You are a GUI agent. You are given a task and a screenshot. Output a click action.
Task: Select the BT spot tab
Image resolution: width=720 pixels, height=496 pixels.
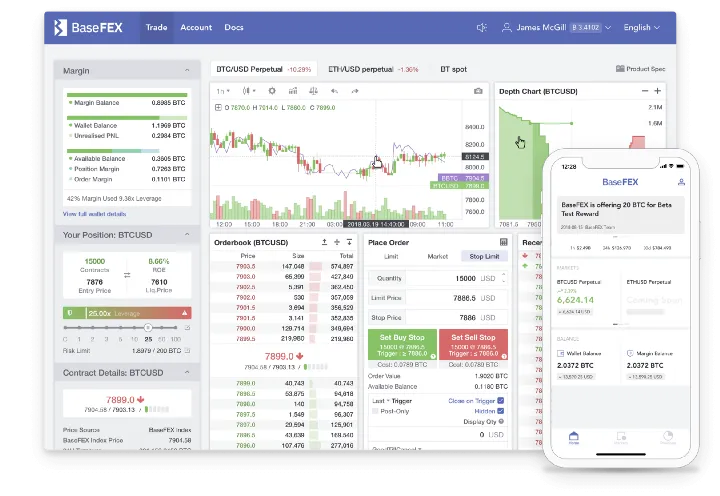click(x=453, y=69)
